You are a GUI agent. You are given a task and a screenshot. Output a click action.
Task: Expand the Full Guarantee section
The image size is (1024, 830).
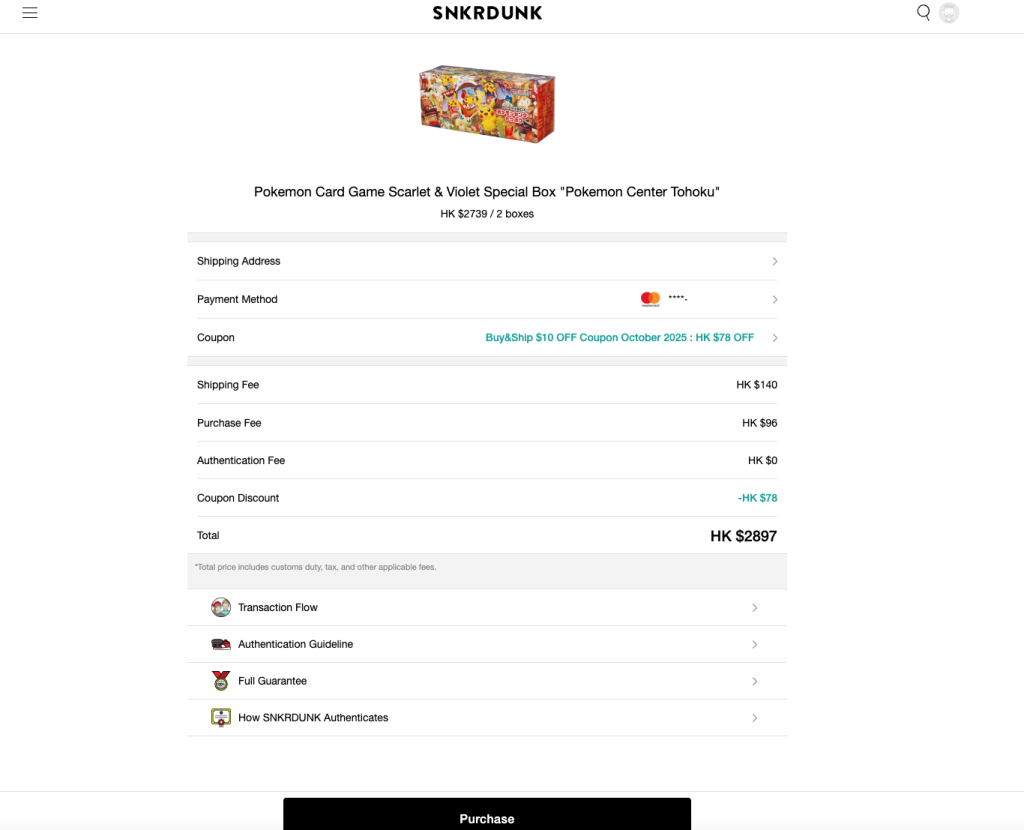[x=755, y=681]
